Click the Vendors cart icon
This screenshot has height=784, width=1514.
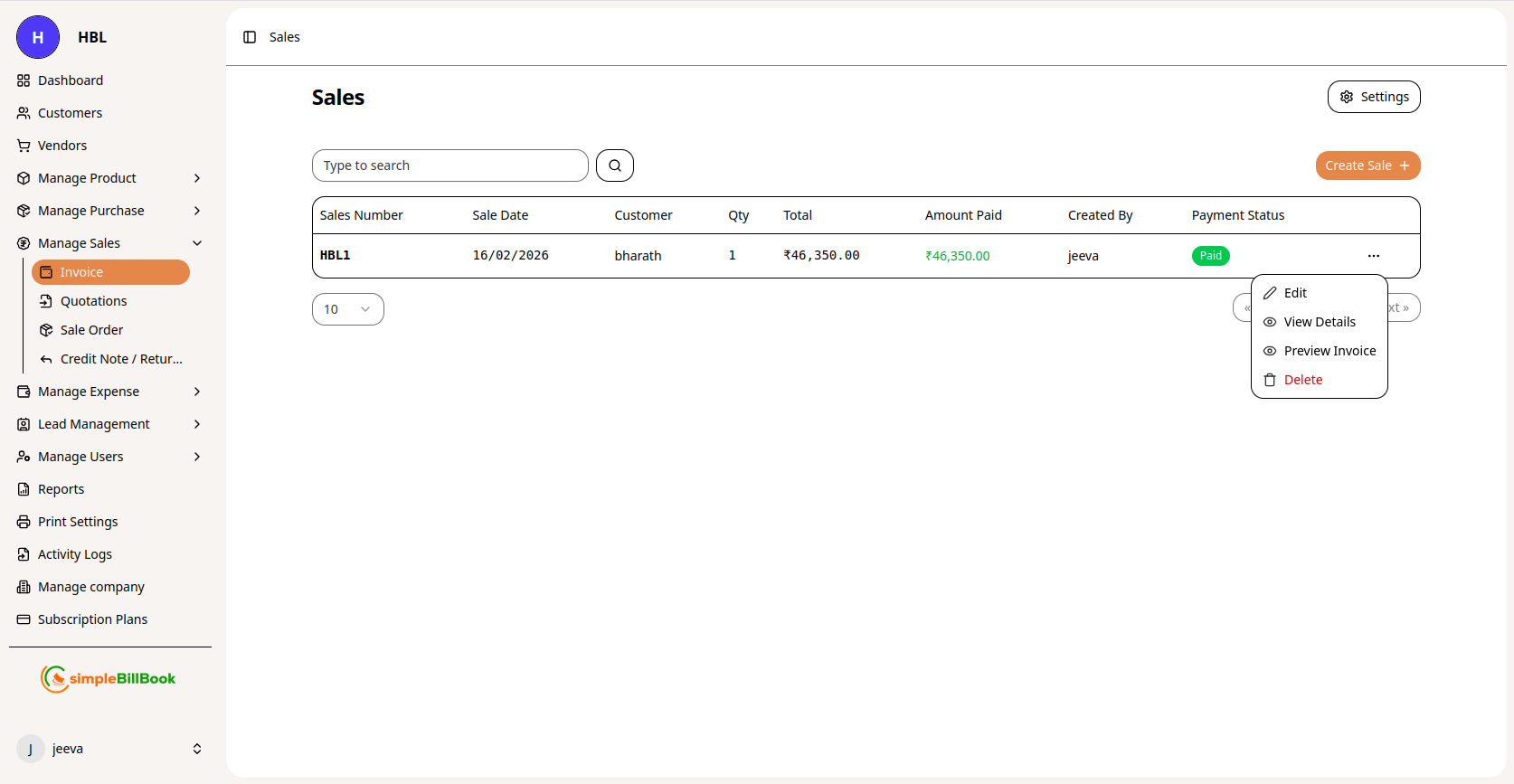point(24,146)
